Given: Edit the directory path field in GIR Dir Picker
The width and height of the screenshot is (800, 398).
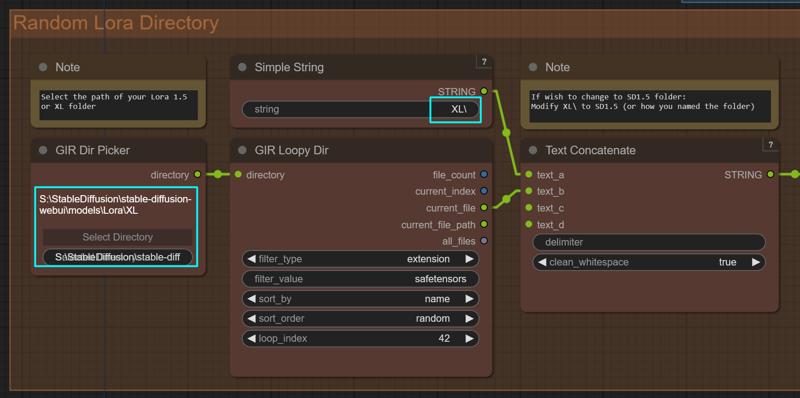Looking at the screenshot, I should click(x=118, y=257).
